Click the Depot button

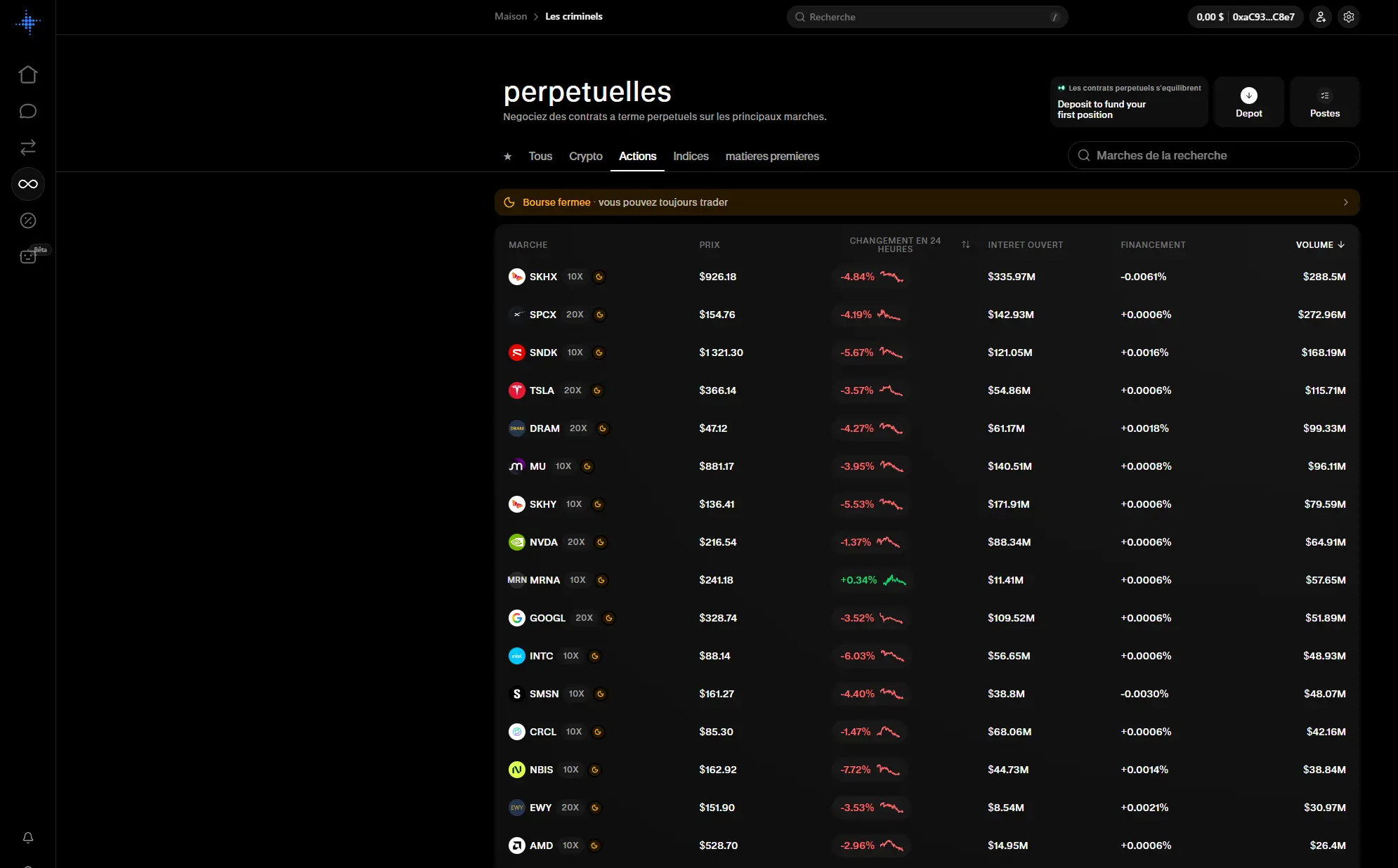click(1248, 102)
